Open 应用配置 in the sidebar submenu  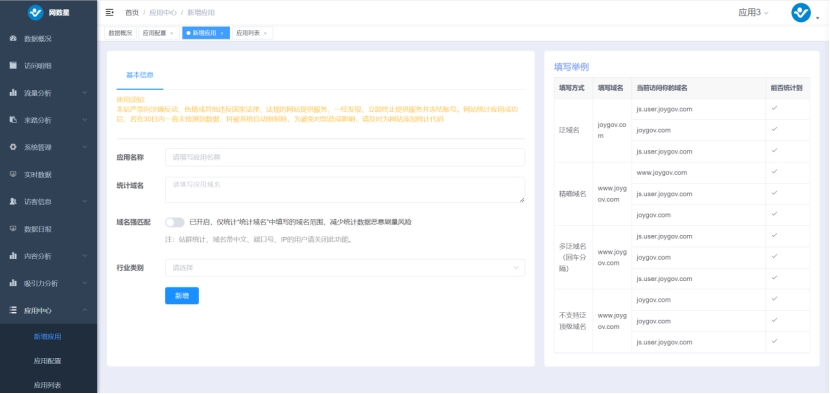[x=48, y=361]
